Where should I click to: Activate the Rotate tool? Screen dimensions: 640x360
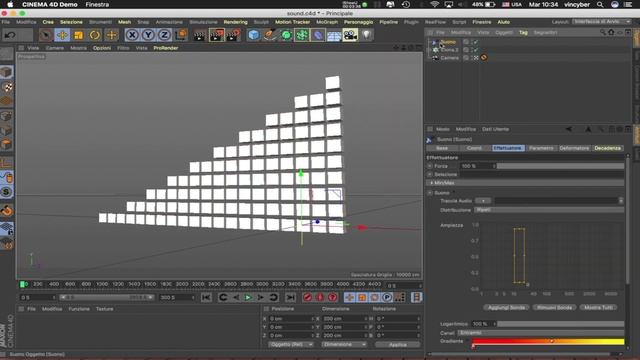95,35
